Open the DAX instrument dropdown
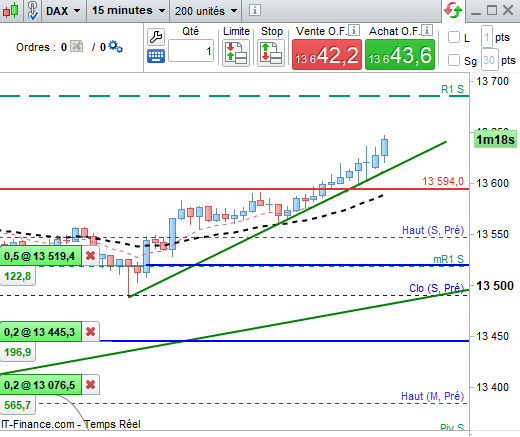This screenshot has height=437, width=520. coord(63,11)
